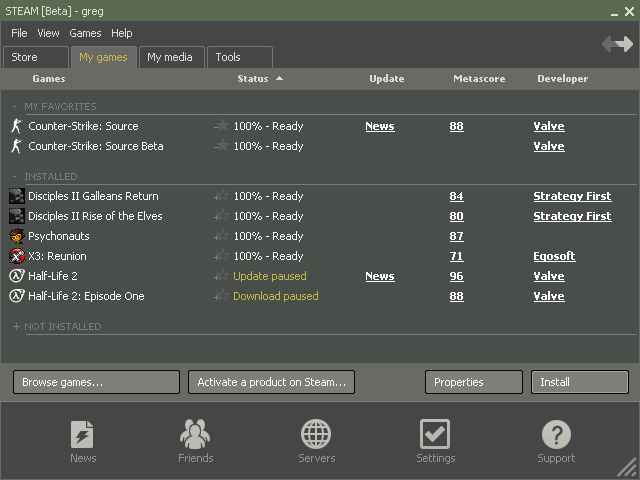Click the Browse games... button
640x480 pixels.
(x=96, y=382)
